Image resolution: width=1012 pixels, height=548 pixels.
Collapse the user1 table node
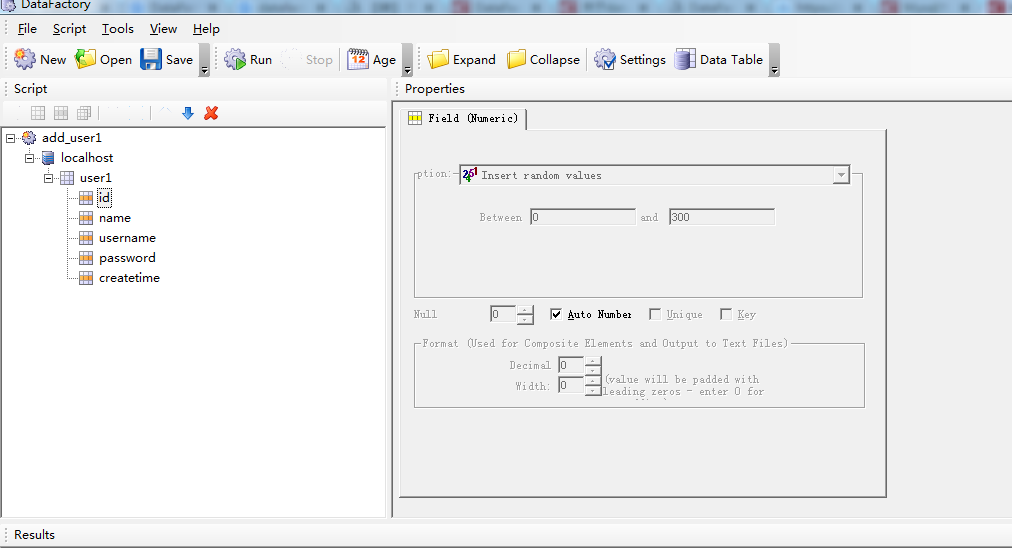48,178
